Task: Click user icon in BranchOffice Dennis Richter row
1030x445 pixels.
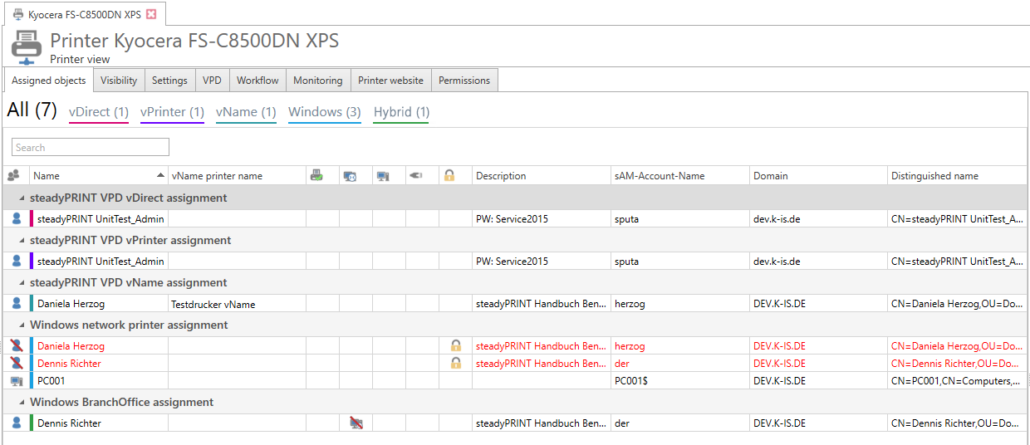Action: coord(16,423)
